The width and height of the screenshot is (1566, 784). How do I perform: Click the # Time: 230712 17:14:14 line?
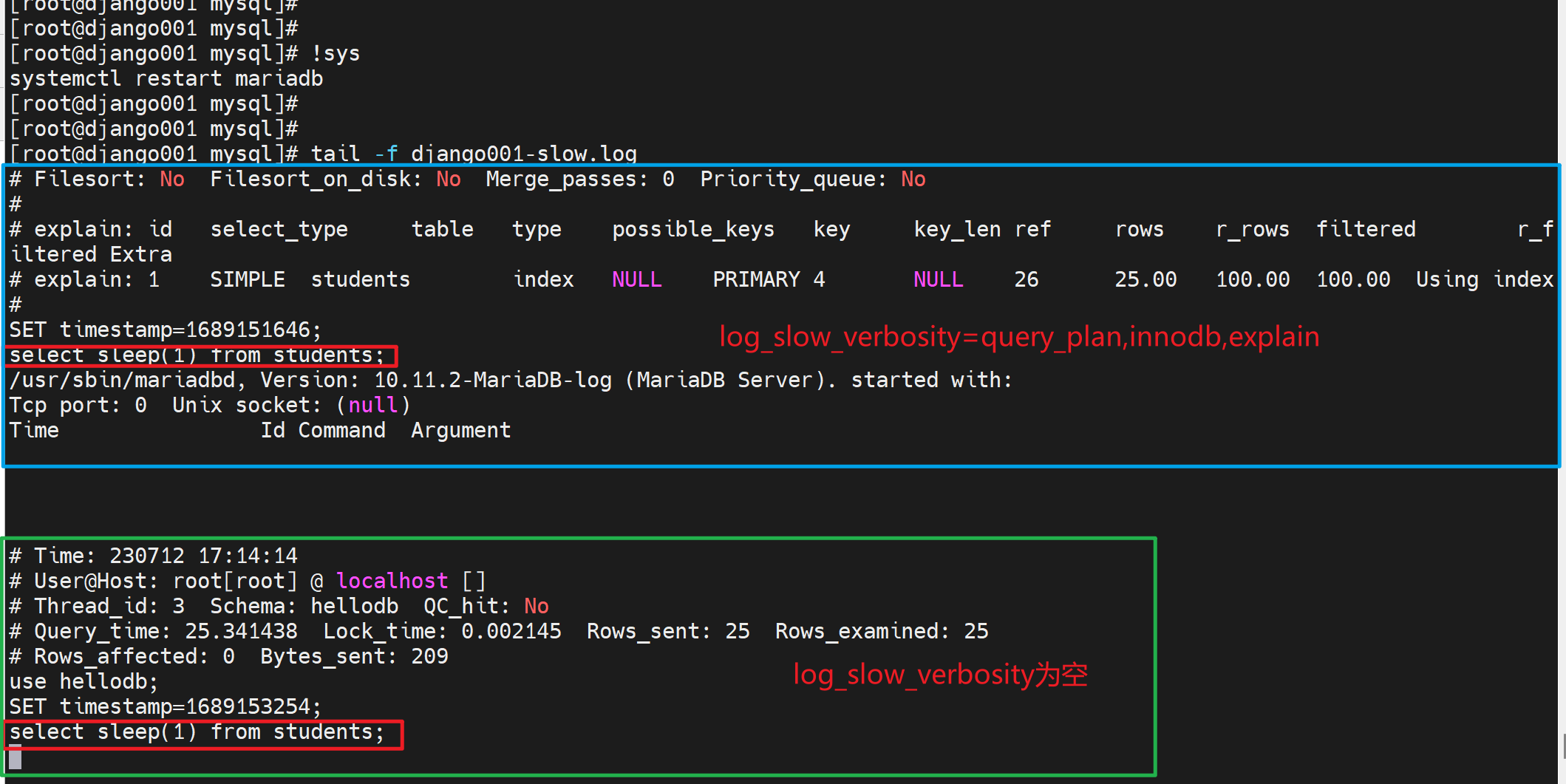click(x=153, y=556)
